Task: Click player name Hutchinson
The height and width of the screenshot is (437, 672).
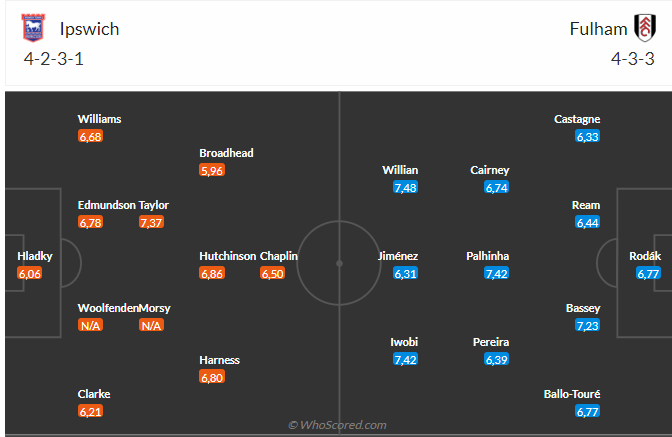Action: (227, 256)
